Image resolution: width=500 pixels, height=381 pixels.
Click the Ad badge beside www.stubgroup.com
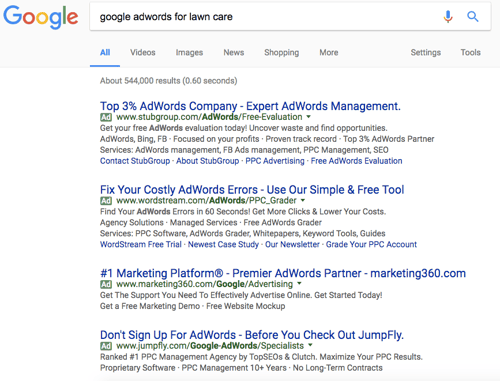[x=106, y=117]
